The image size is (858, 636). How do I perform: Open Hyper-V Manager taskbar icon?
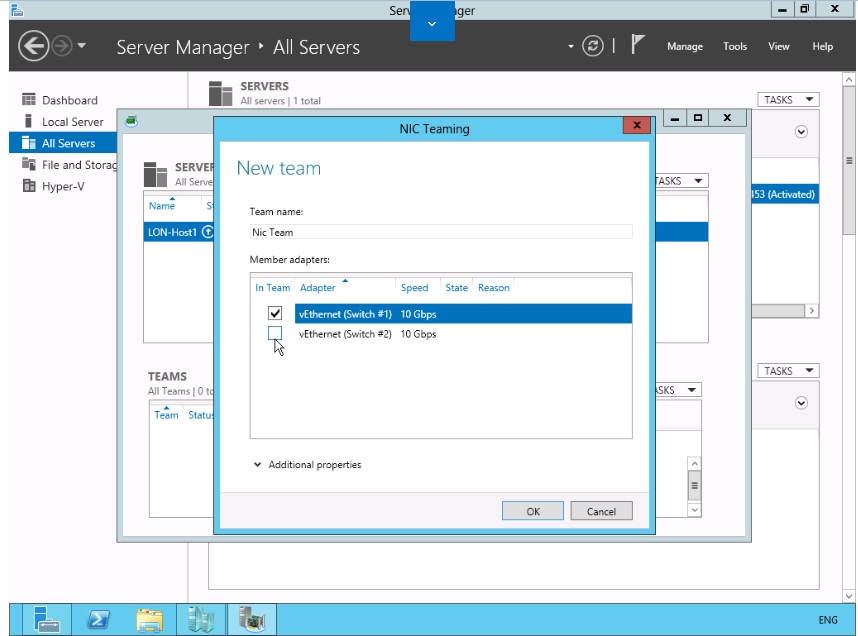point(200,620)
